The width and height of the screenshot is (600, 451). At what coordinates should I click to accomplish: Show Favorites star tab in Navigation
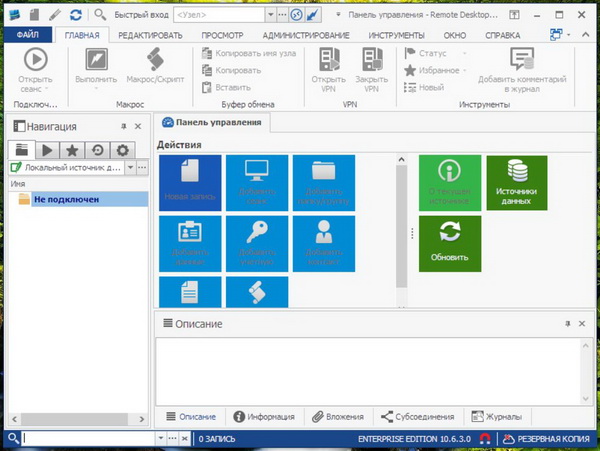click(x=71, y=150)
